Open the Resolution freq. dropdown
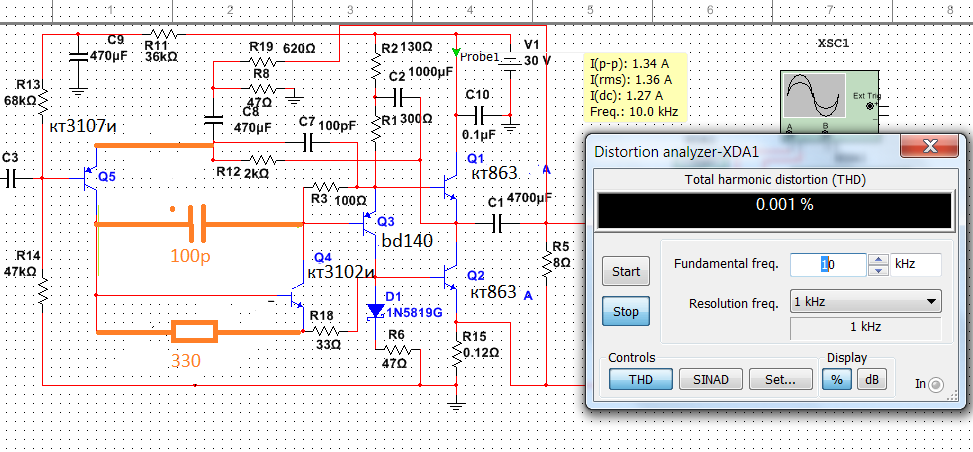 [x=866, y=302]
